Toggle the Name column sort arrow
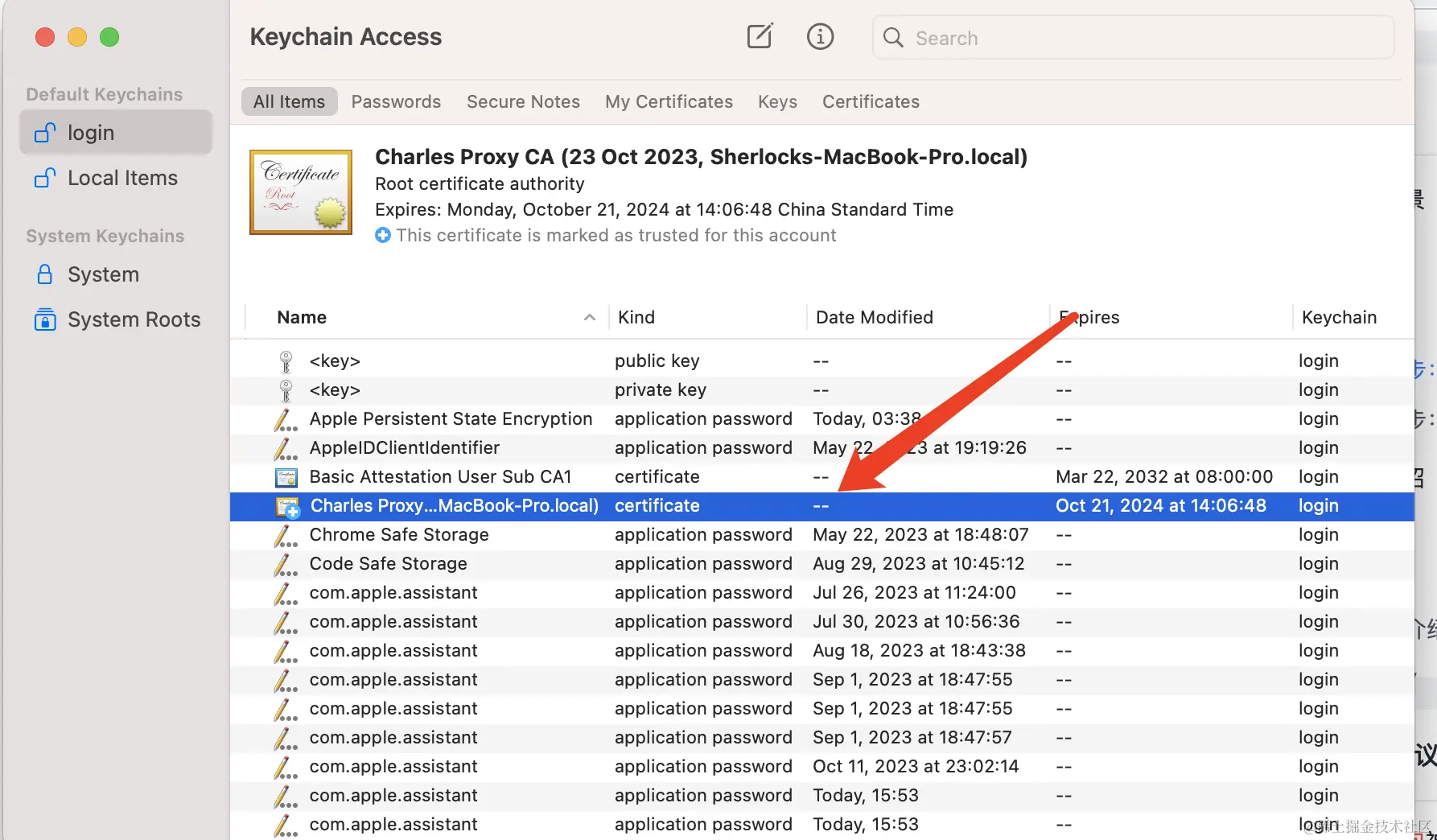1437x840 pixels. point(590,318)
